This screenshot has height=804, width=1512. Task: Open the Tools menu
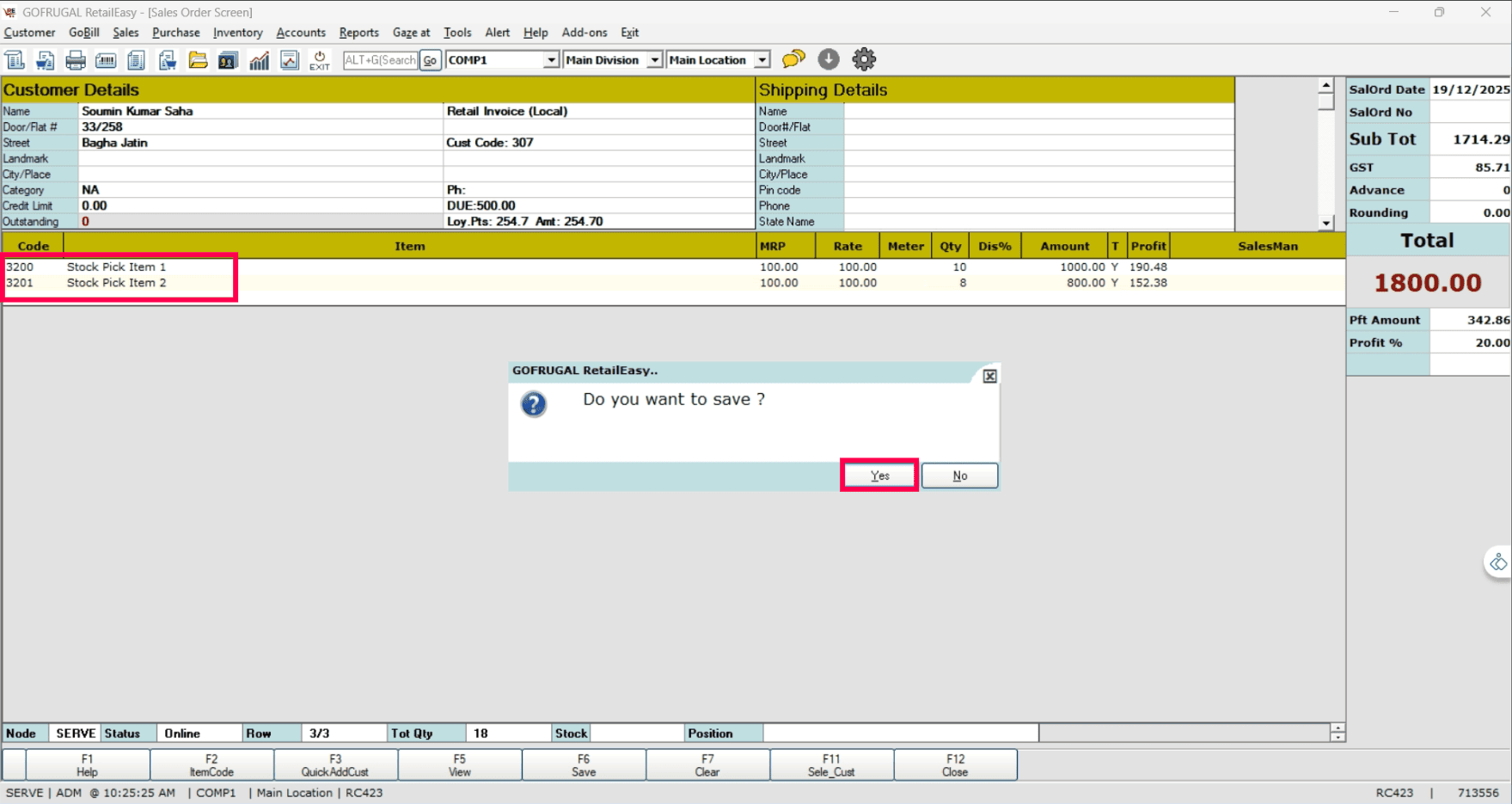point(457,33)
